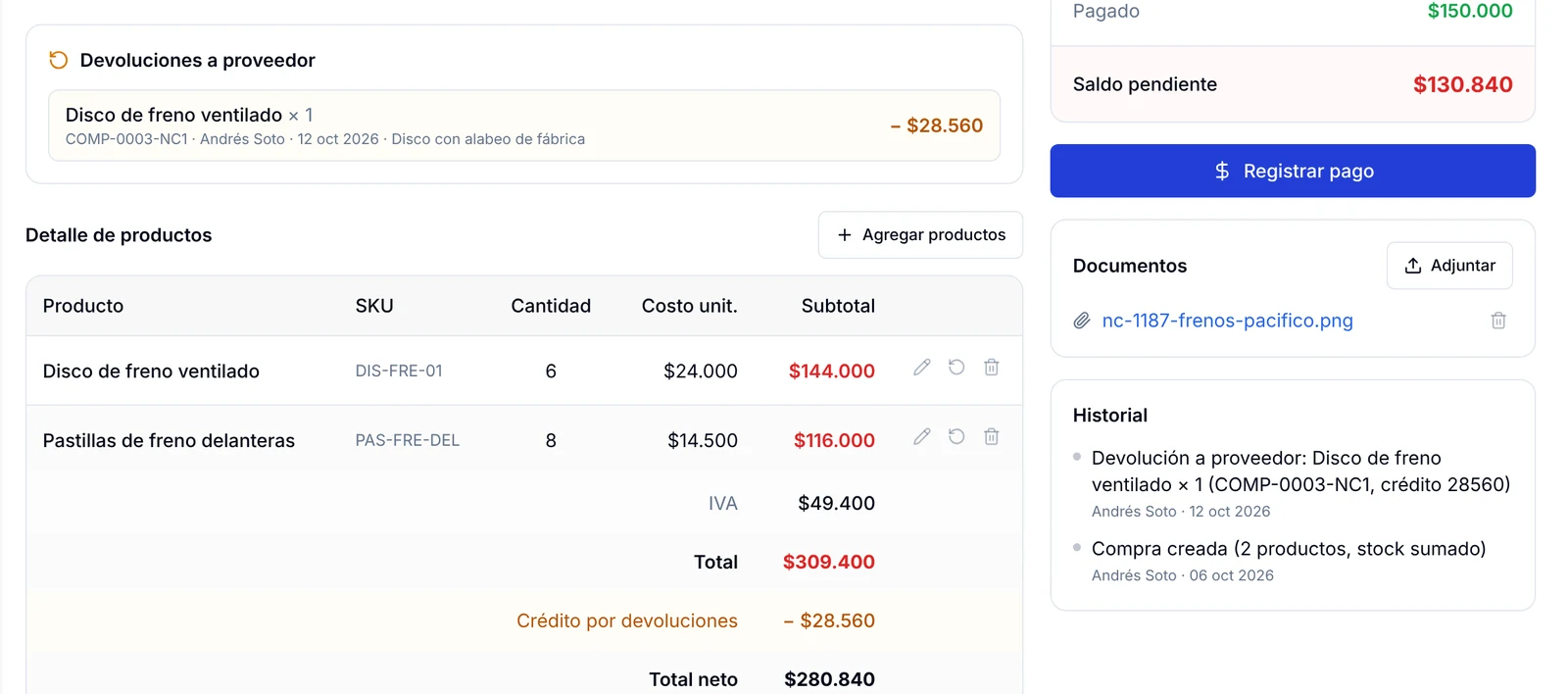Edit the Pastillas de freno delanteras row
1568x694 pixels.
[922, 436]
